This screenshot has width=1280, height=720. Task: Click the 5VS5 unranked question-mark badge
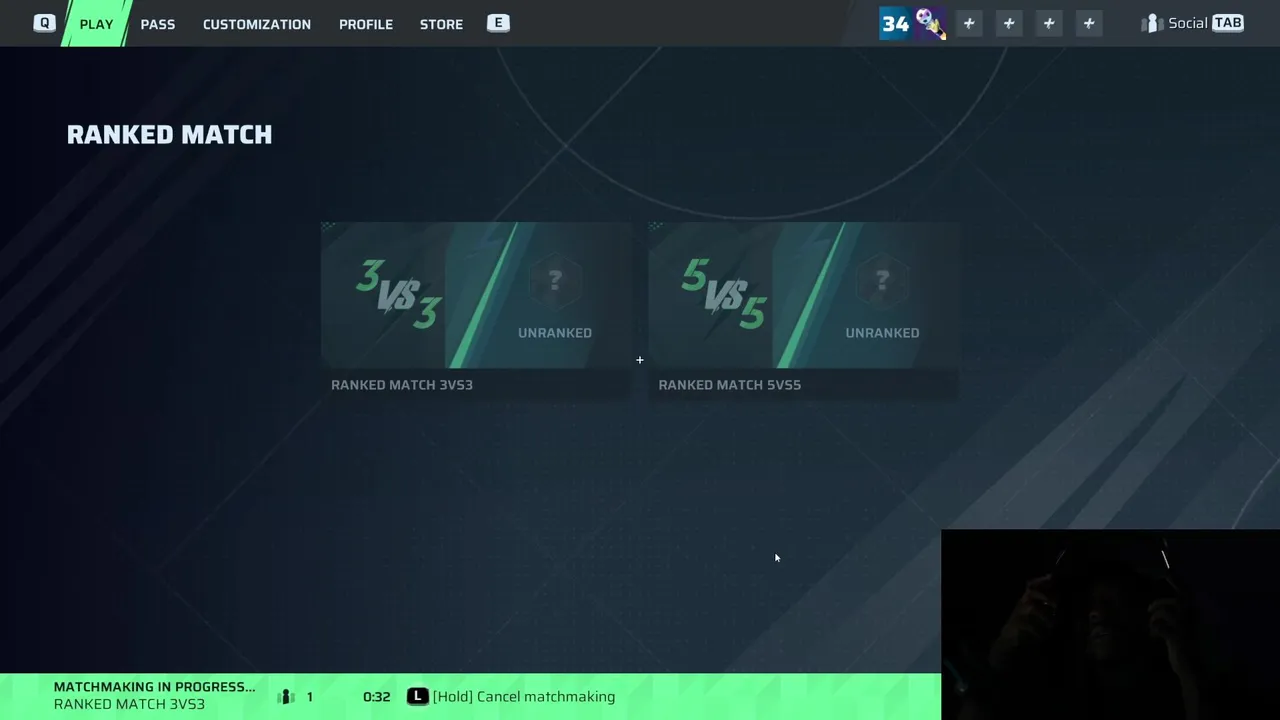pos(882,282)
